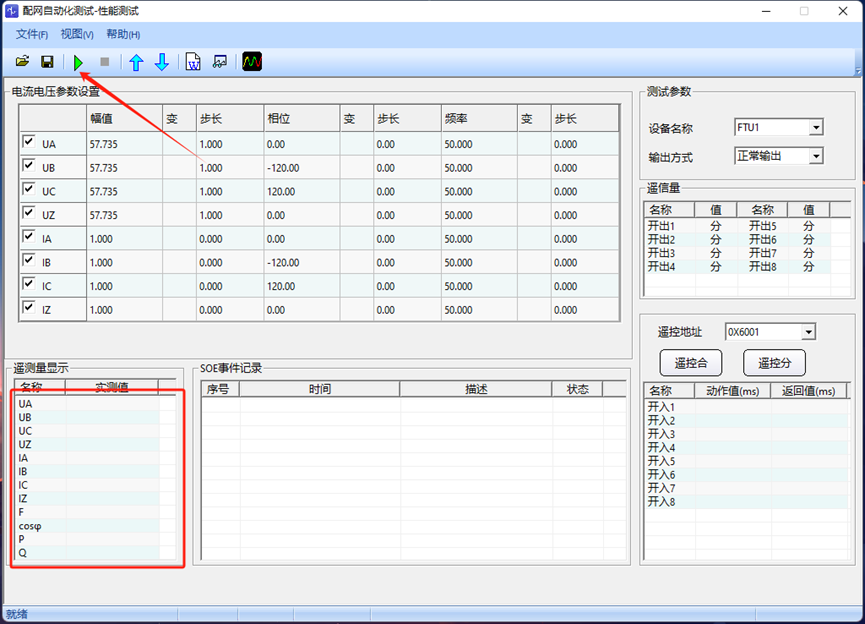
Task: Select the UA amplitude cell 57.735
Action: (123, 144)
